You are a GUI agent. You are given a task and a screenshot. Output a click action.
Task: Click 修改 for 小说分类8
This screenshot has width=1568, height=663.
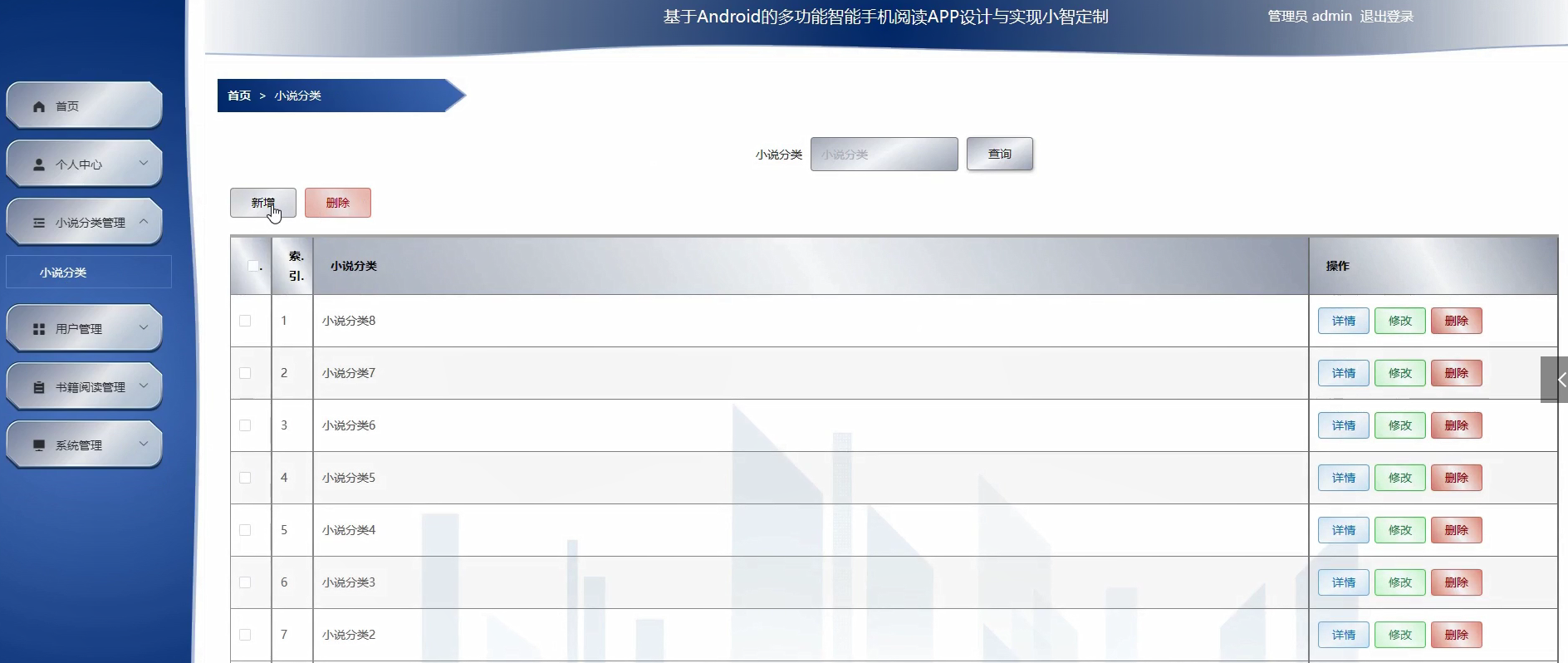coord(1400,321)
